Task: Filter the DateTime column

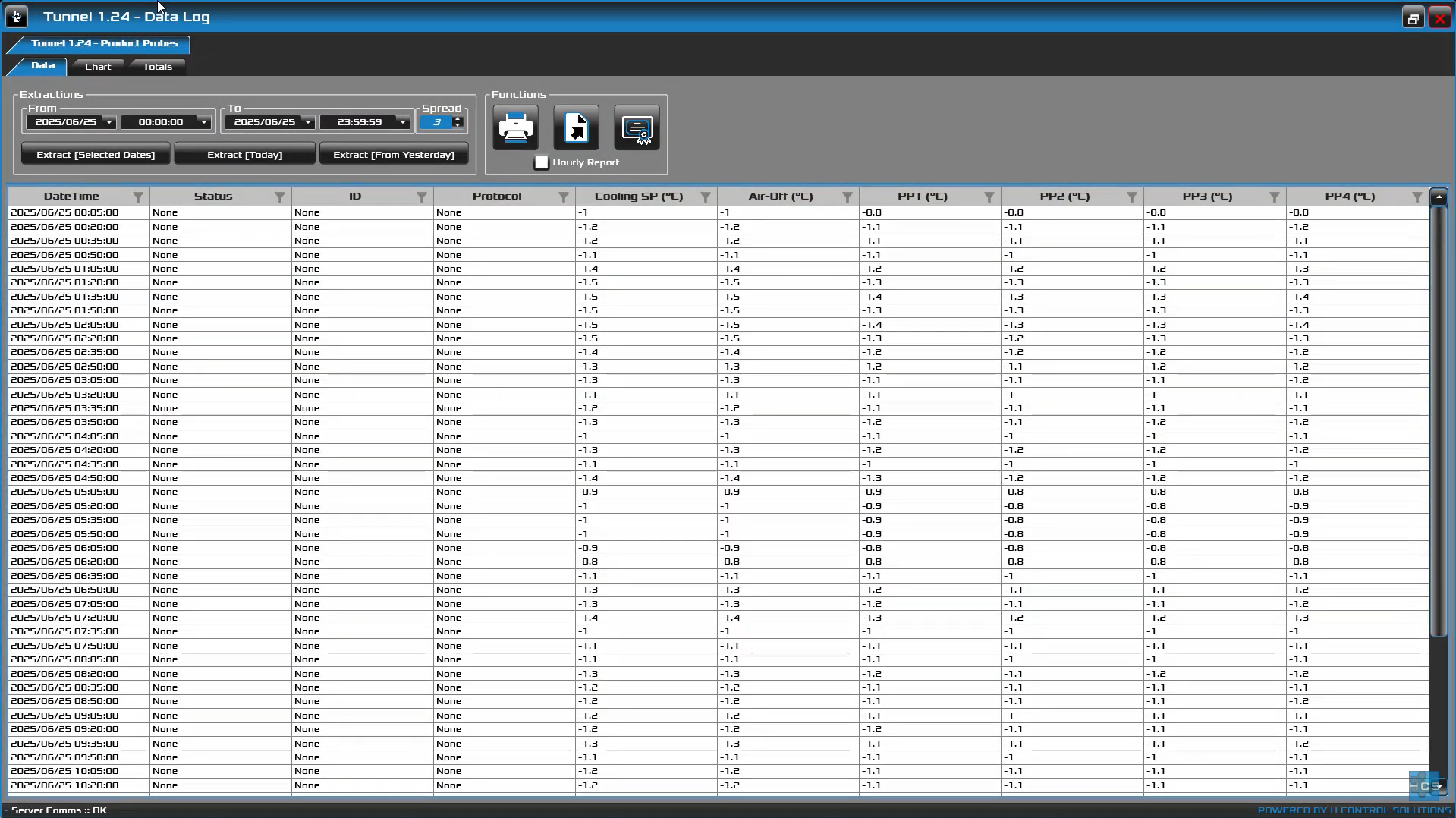Action: pos(138,197)
